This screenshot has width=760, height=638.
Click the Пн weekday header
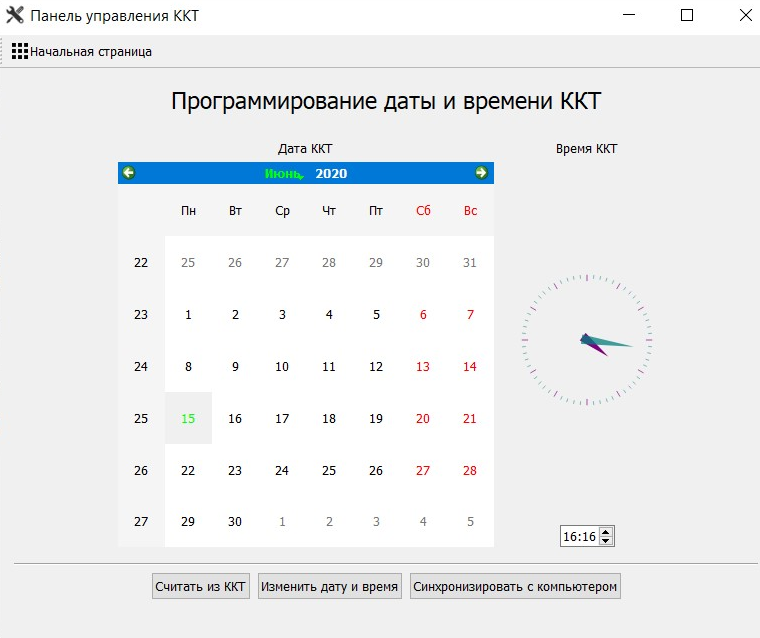[x=189, y=211]
